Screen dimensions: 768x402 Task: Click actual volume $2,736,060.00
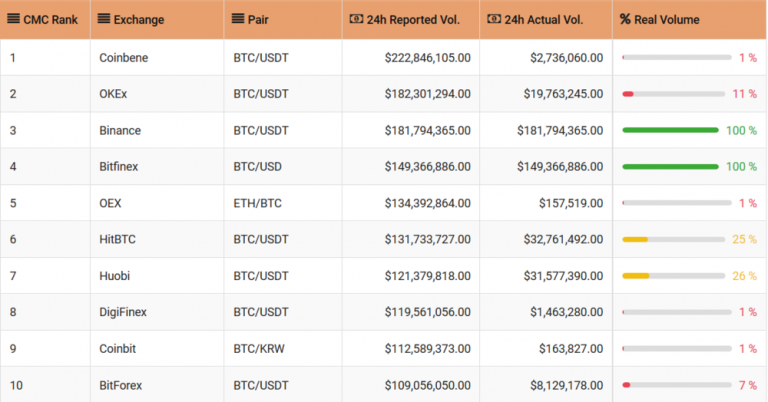pos(567,58)
